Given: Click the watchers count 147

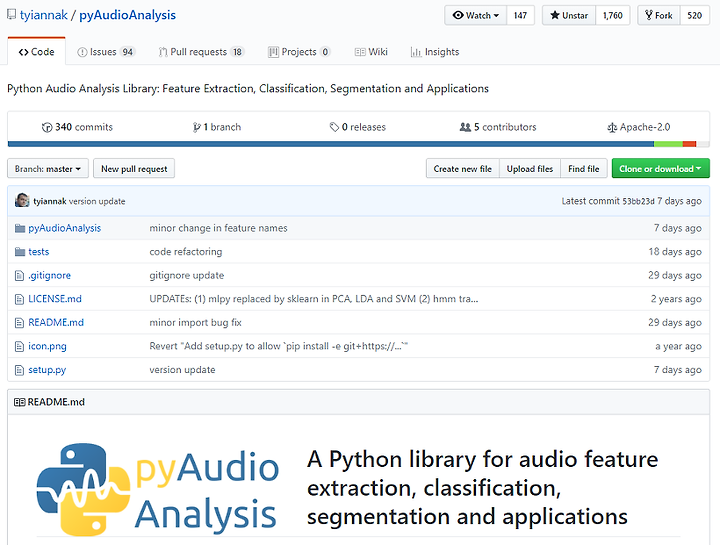Looking at the screenshot, I should point(520,16).
